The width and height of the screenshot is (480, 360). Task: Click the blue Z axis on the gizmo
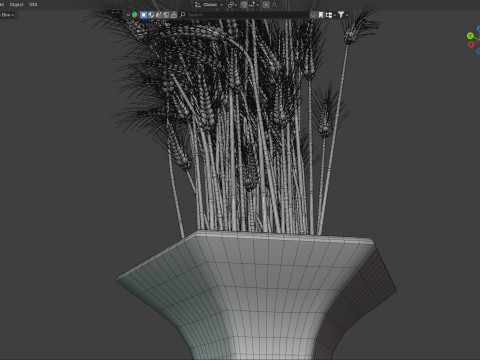click(x=478, y=29)
